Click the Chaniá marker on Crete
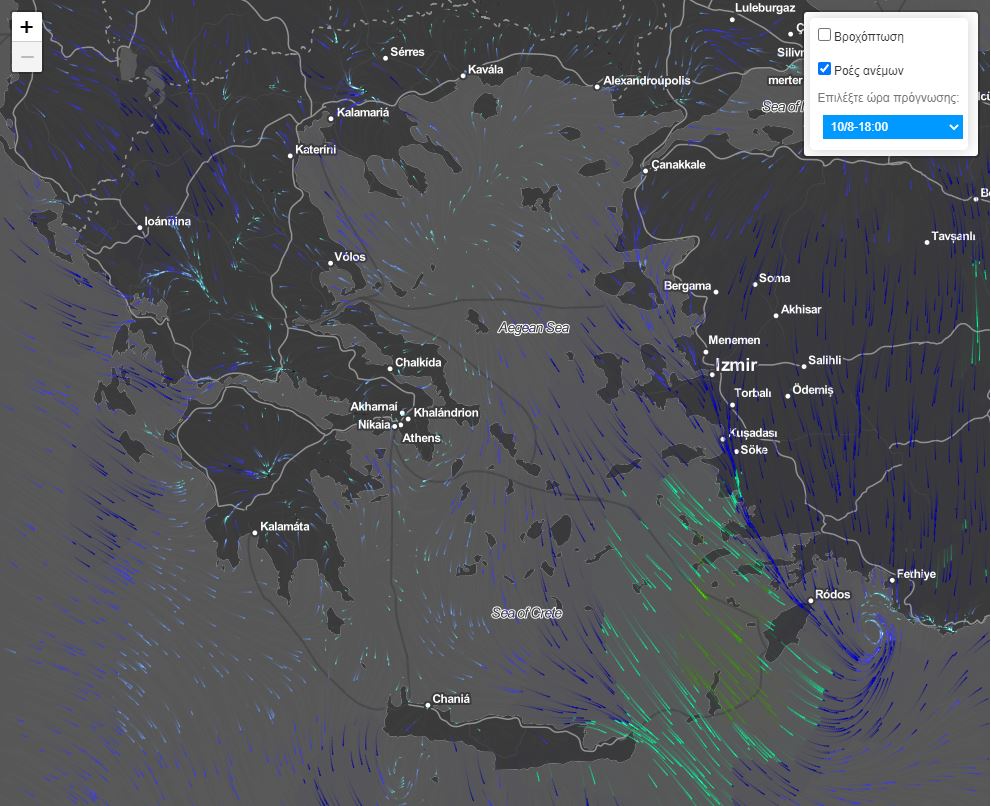This screenshot has width=991, height=806. tap(428, 705)
